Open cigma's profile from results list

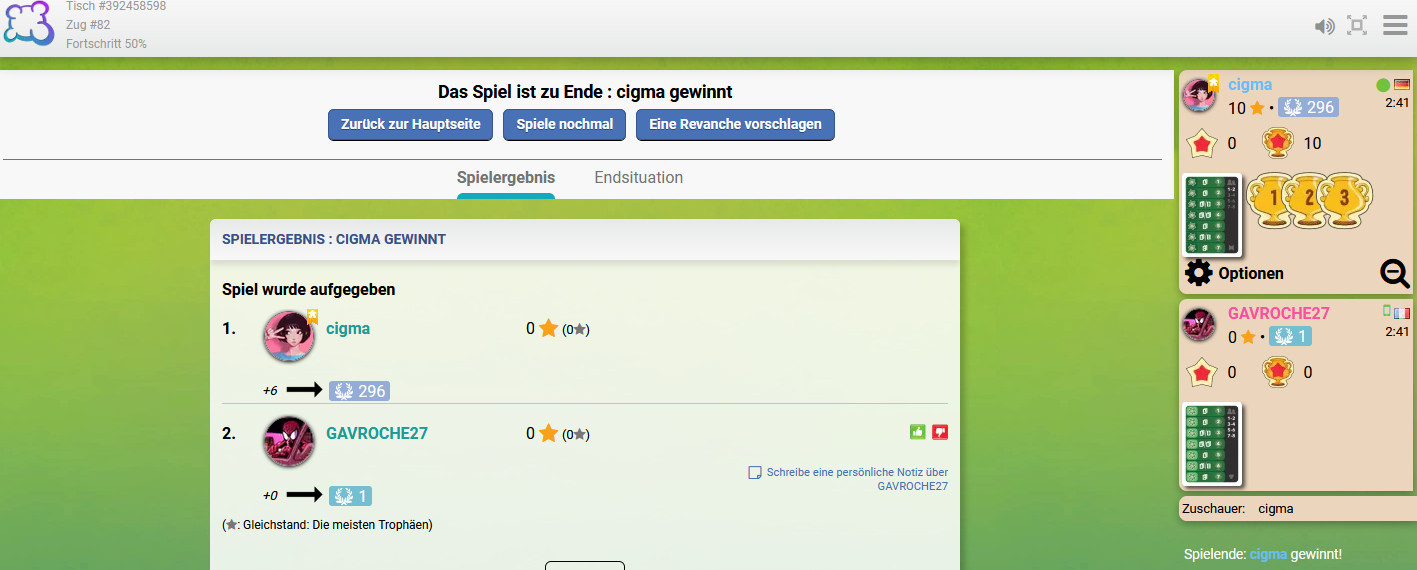348,328
